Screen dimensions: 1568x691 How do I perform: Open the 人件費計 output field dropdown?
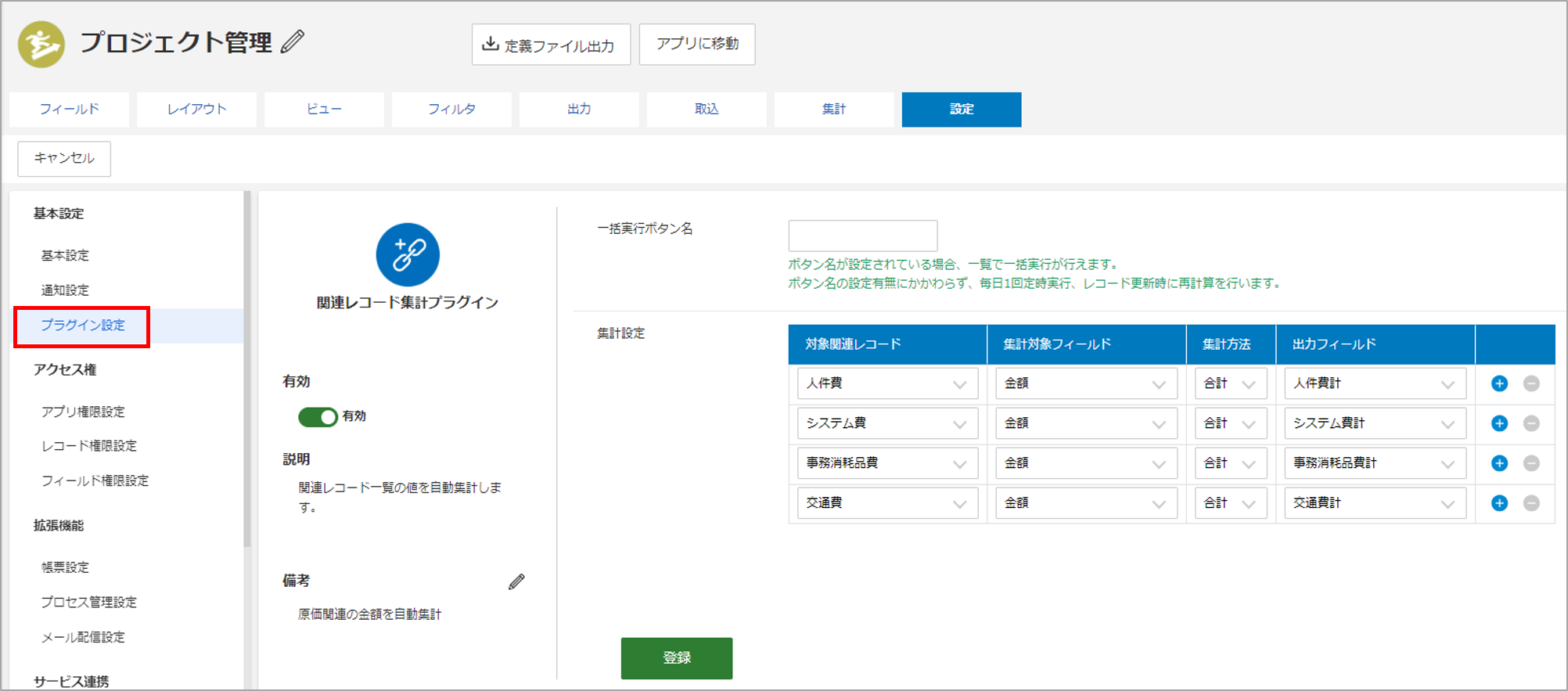click(1375, 383)
